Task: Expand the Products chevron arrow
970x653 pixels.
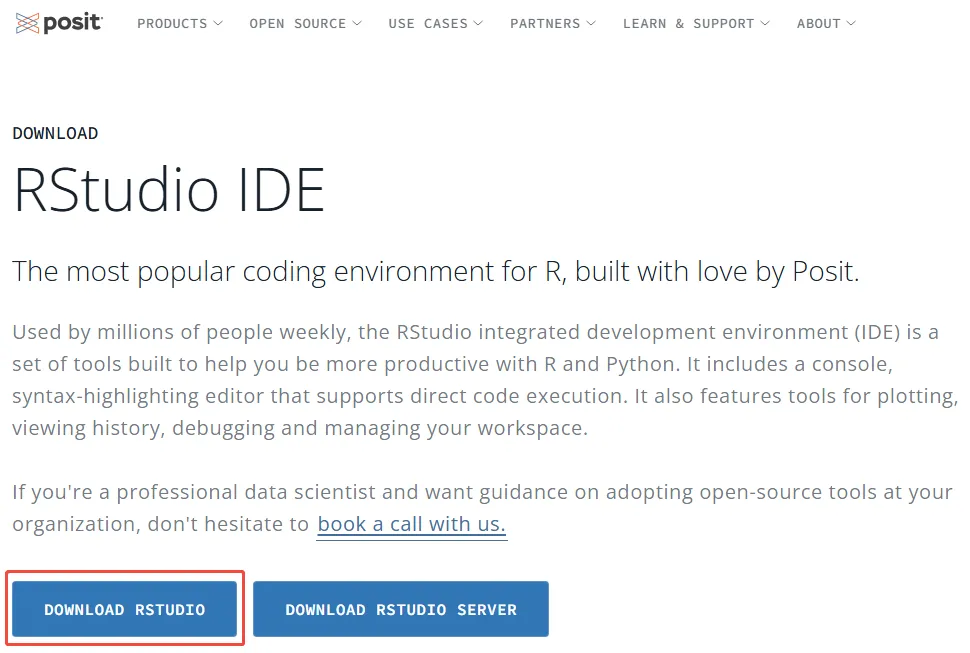Action: point(218,23)
